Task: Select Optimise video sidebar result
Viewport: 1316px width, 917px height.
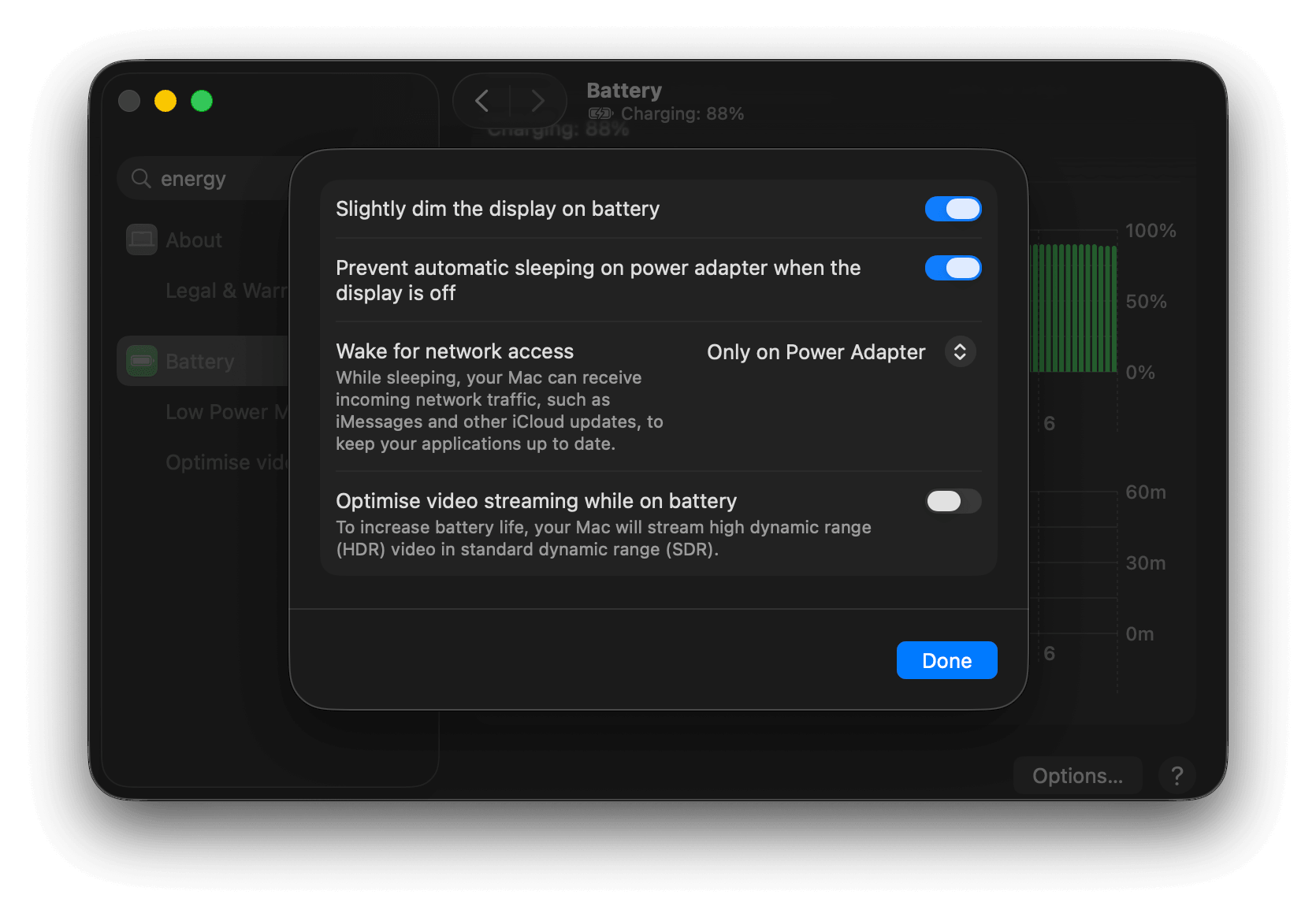Action: [x=227, y=462]
